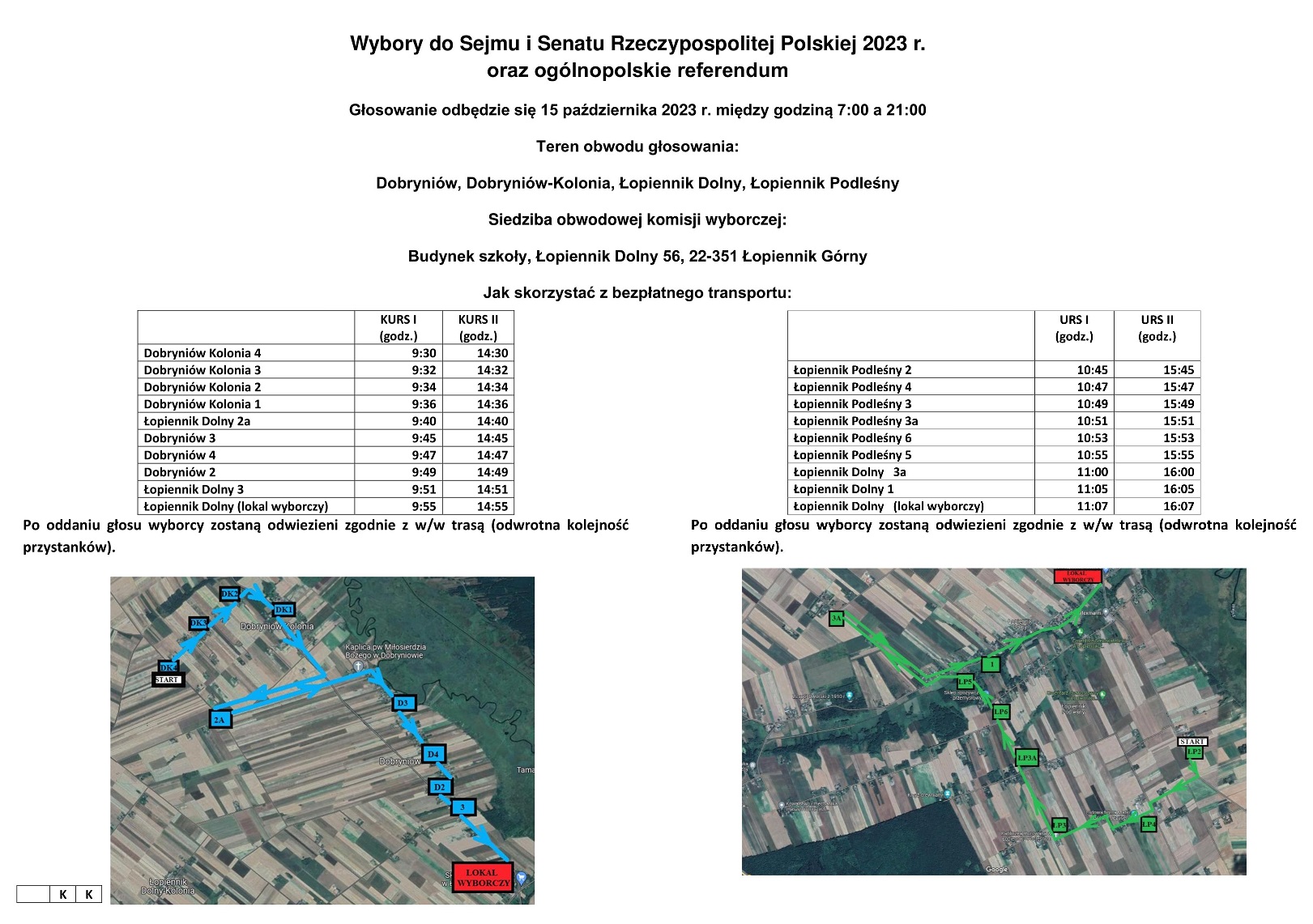The height and width of the screenshot is (924, 1313).
Task: Click the 'oraz ogólnopolskie referendum' subtitle
Action: (637, 70)
